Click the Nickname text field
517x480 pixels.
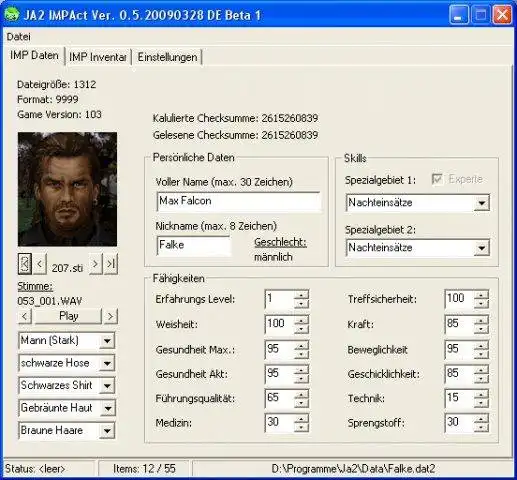click(193, 245)
